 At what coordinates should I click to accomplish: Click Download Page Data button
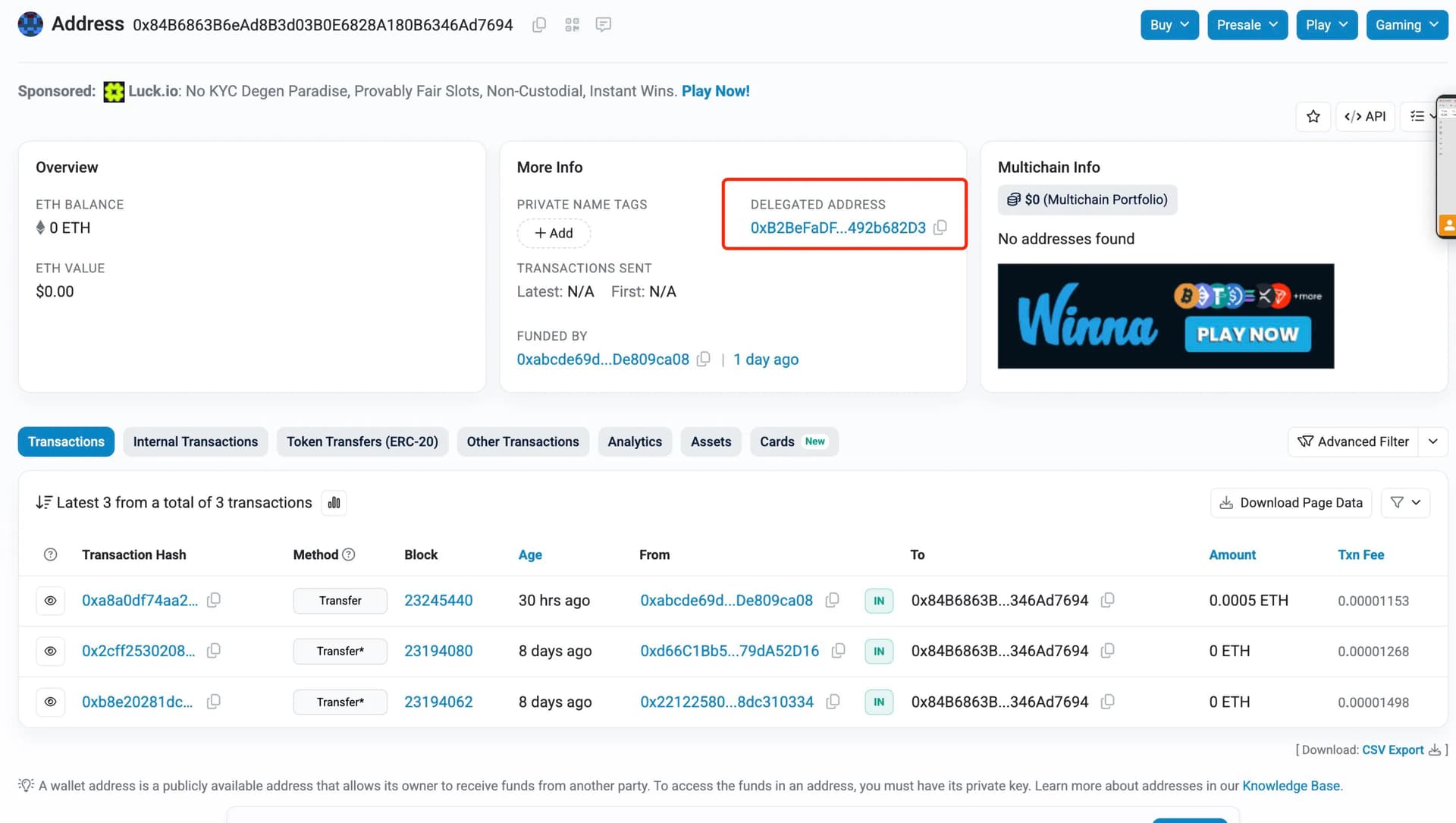click(1291, 503)
